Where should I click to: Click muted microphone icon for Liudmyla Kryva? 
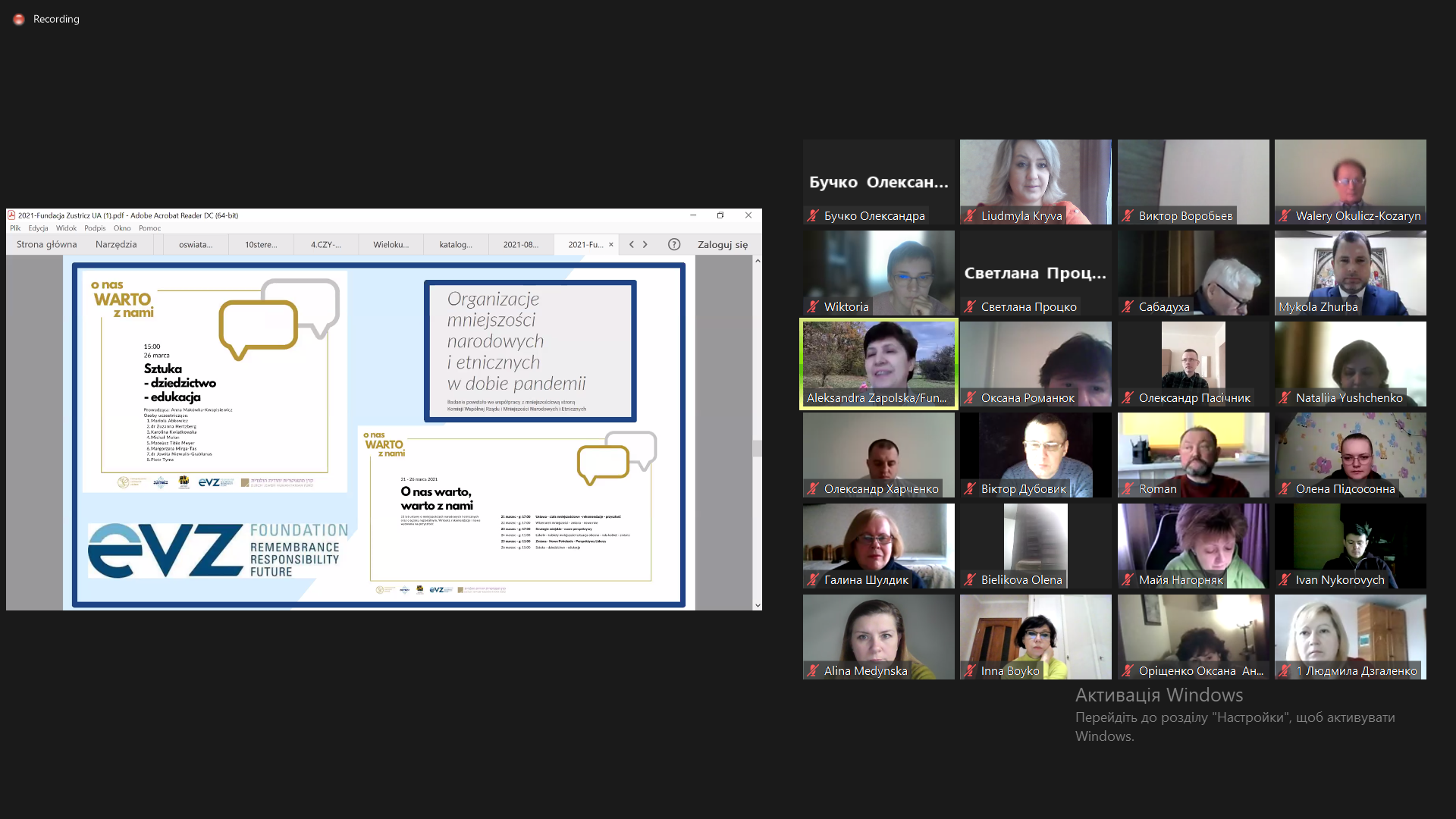click(x=970, y=216)
